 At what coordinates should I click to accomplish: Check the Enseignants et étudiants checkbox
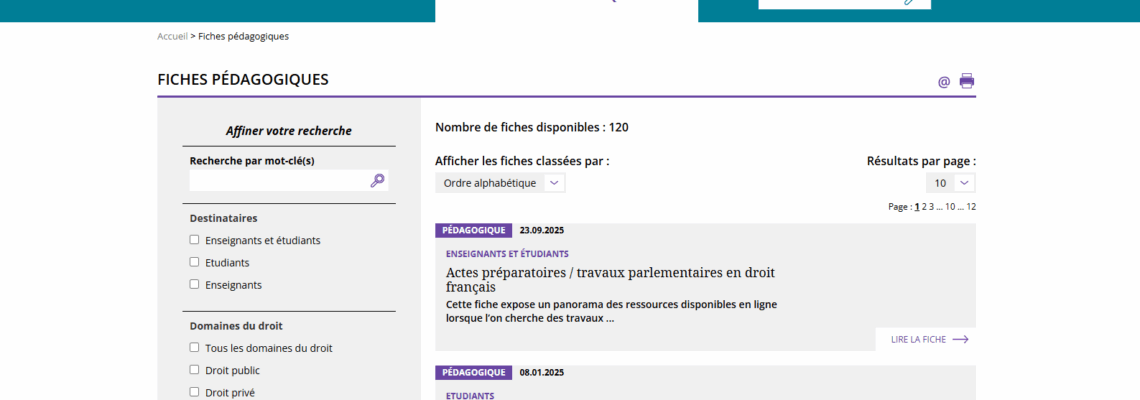[x=195, y=240]
